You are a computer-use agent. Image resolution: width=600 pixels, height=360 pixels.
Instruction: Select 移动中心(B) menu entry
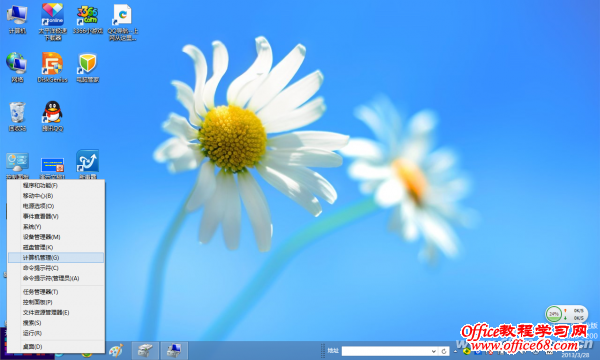[56, 196]
